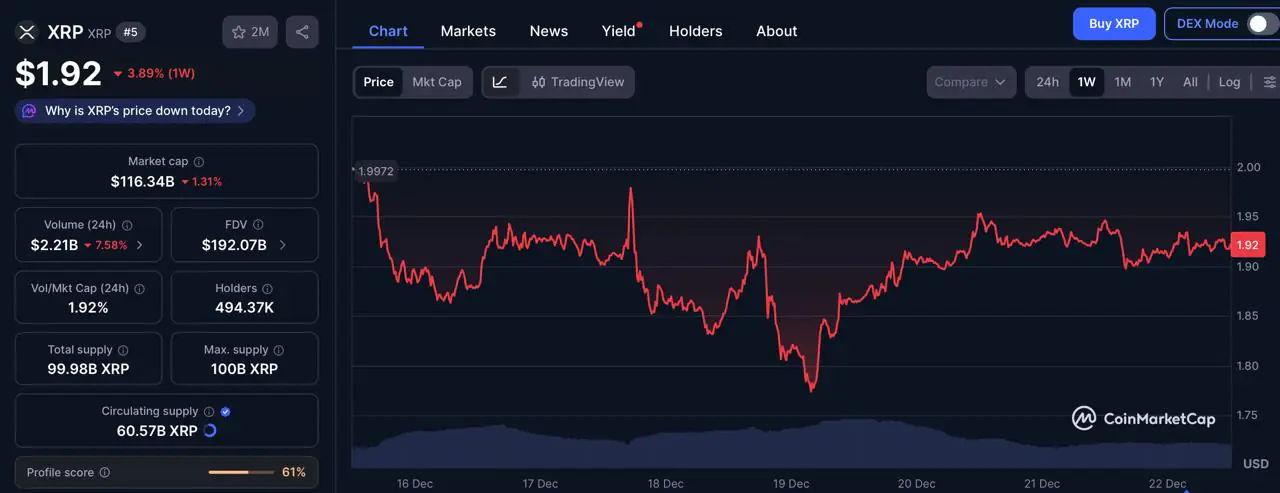
Task: Open chart settings sliders icon
Action: (x=1269, y=82)
